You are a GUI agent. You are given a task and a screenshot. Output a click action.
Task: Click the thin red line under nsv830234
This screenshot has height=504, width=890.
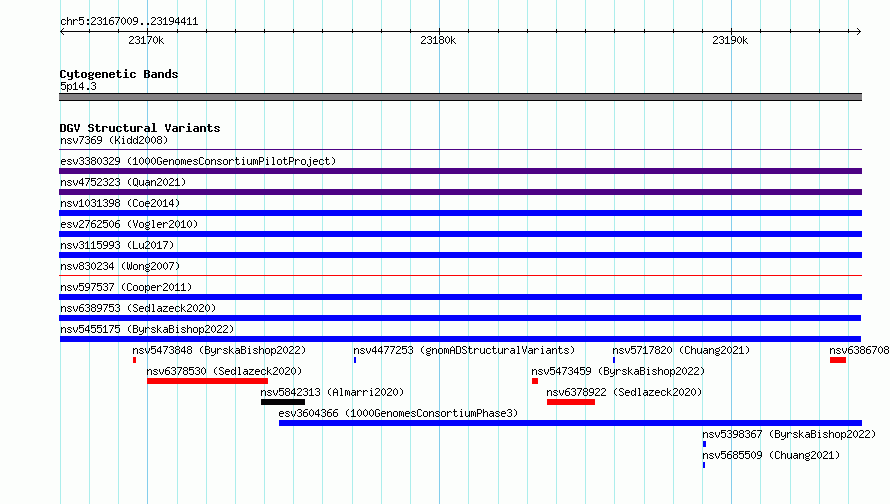pyautogui.click(x=460, y=276)
